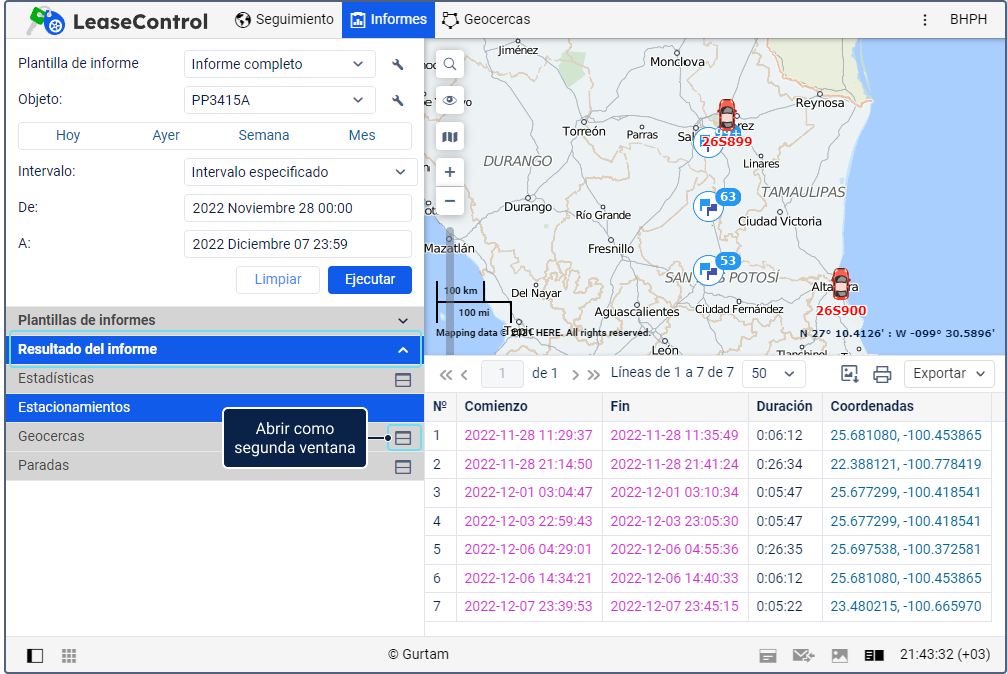Open Estadísticas as second window
The image size is (1007, 674).
[403, 379]
